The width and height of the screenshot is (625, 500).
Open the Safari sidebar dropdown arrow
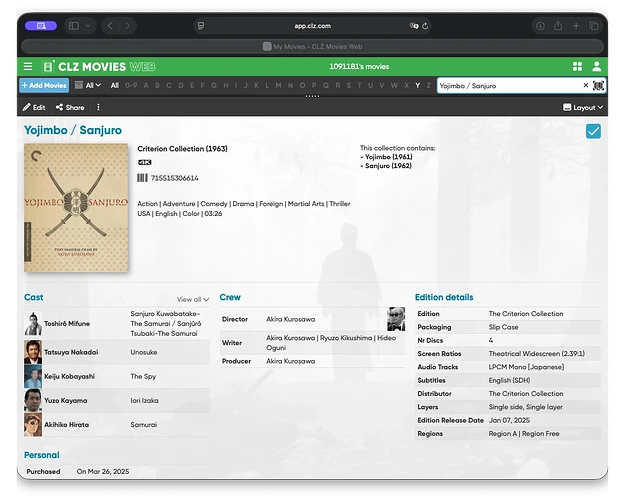pos(88,26)
